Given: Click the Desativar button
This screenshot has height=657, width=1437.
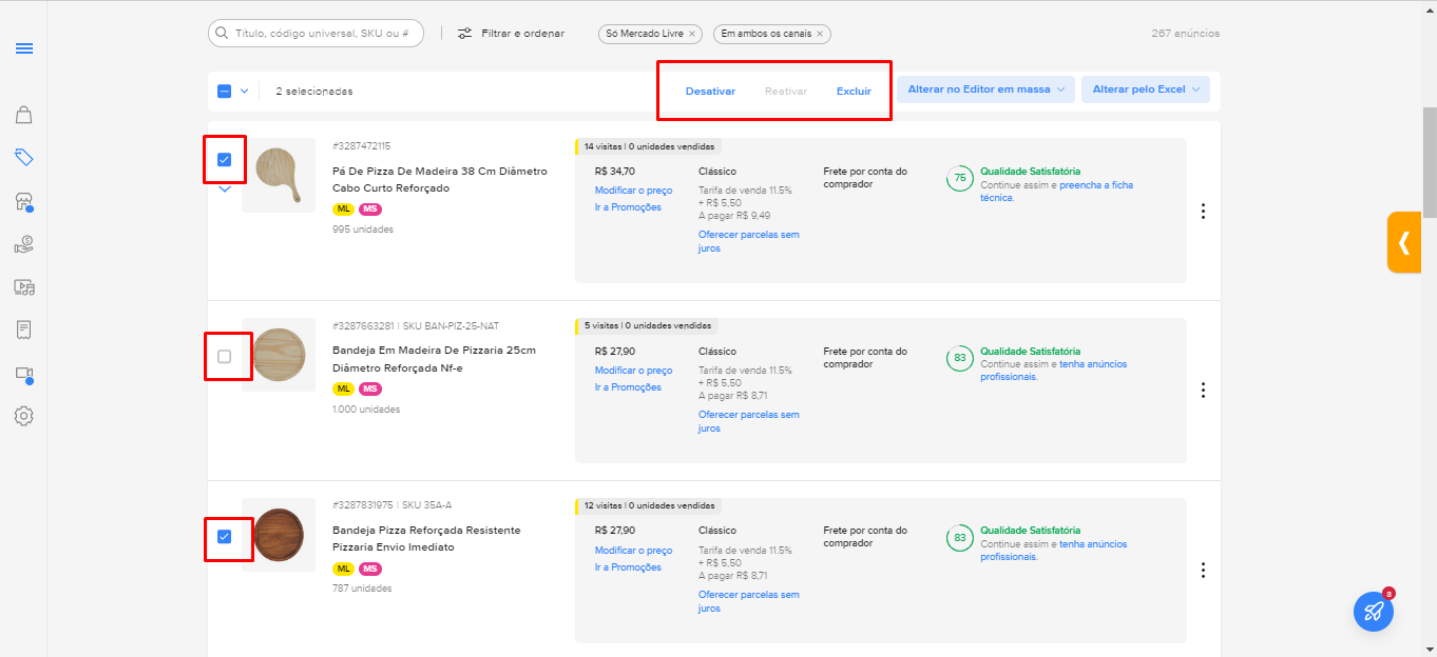Looking at the screenshot, I should click(x=709, y=90).
